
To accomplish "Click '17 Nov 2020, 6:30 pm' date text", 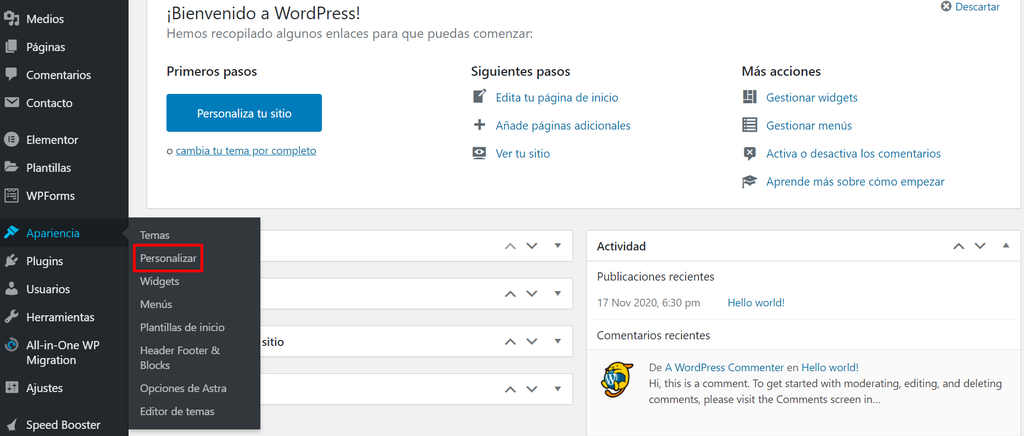I will [648, 303].
